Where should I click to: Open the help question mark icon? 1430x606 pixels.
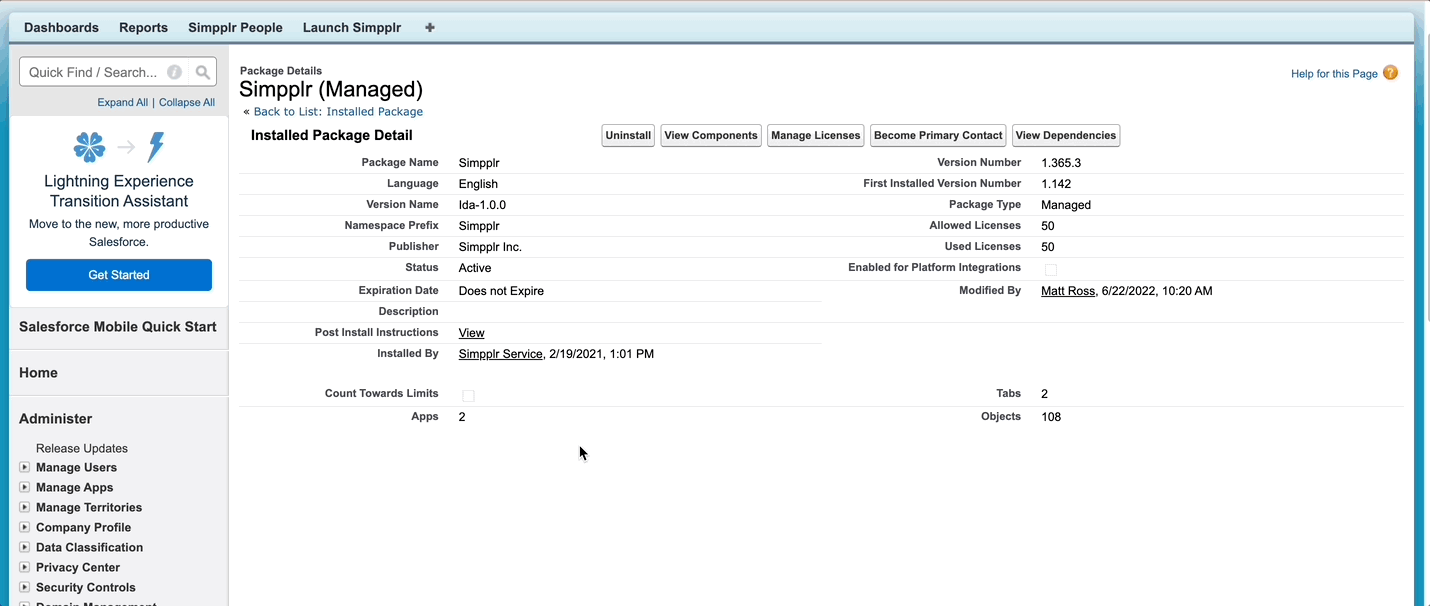tap(1390, 73)
